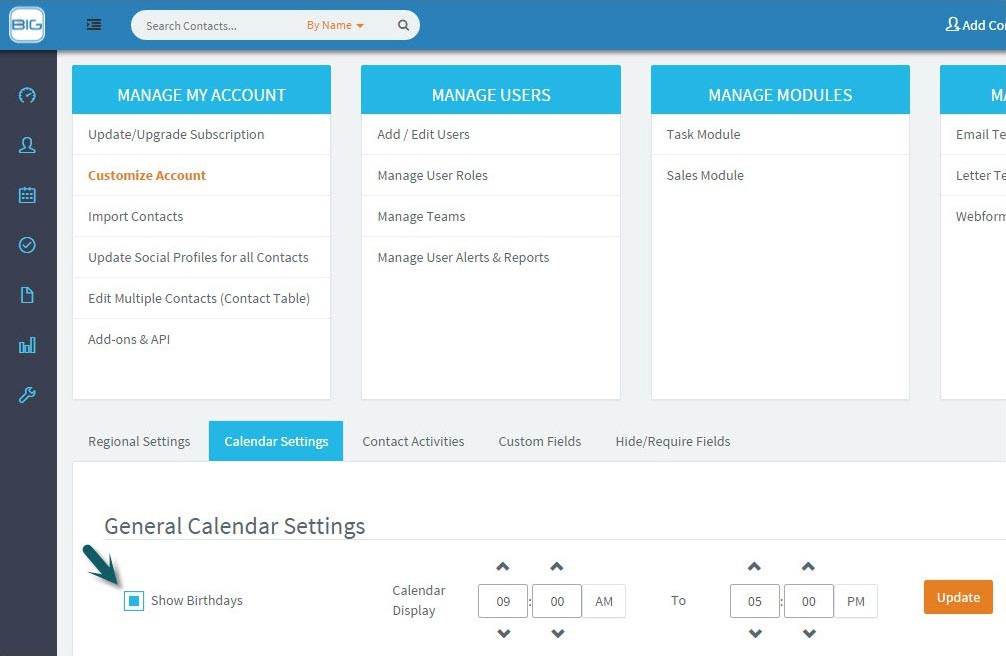Increase the end minutes with up arrow
Viewport: 1006px width, 656px height.
808,566
